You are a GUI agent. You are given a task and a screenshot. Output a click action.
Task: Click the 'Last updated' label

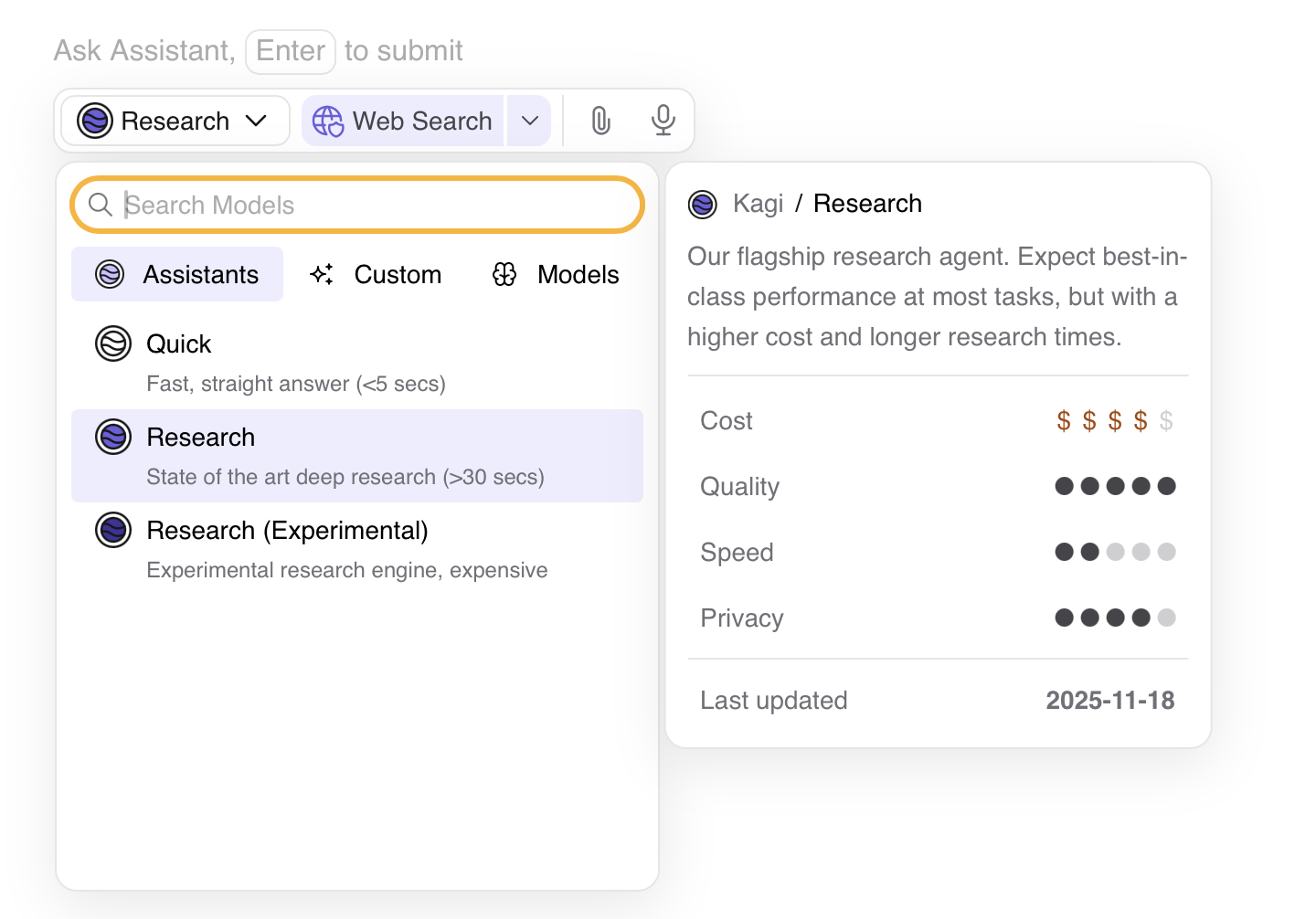pyautogui.click(x=774, y=701)
